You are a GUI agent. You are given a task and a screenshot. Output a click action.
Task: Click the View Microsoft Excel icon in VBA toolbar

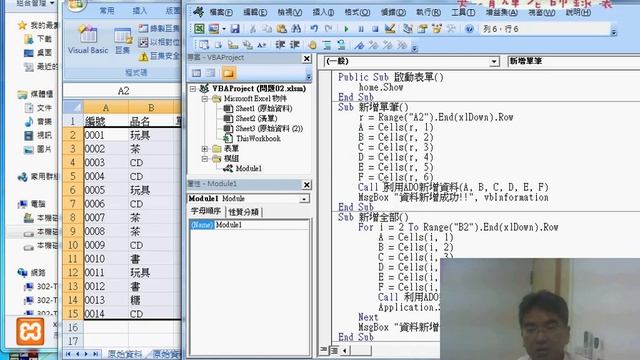199,29
